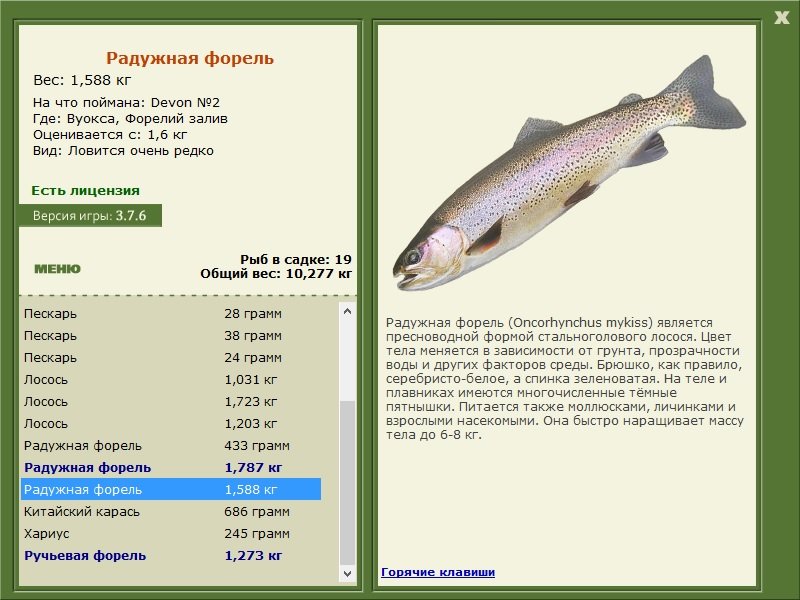
Task: Select Хариус 245 грамм row
Action: coord(170,533)
